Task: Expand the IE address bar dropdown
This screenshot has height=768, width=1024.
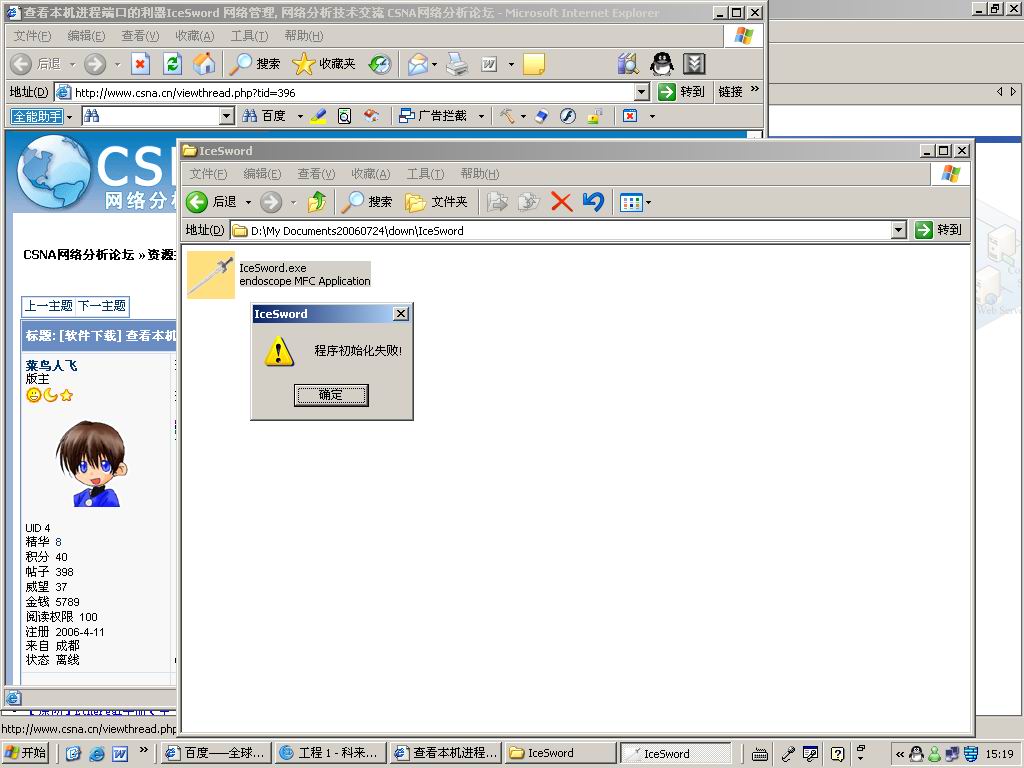Action: click(x=642, y=92)
